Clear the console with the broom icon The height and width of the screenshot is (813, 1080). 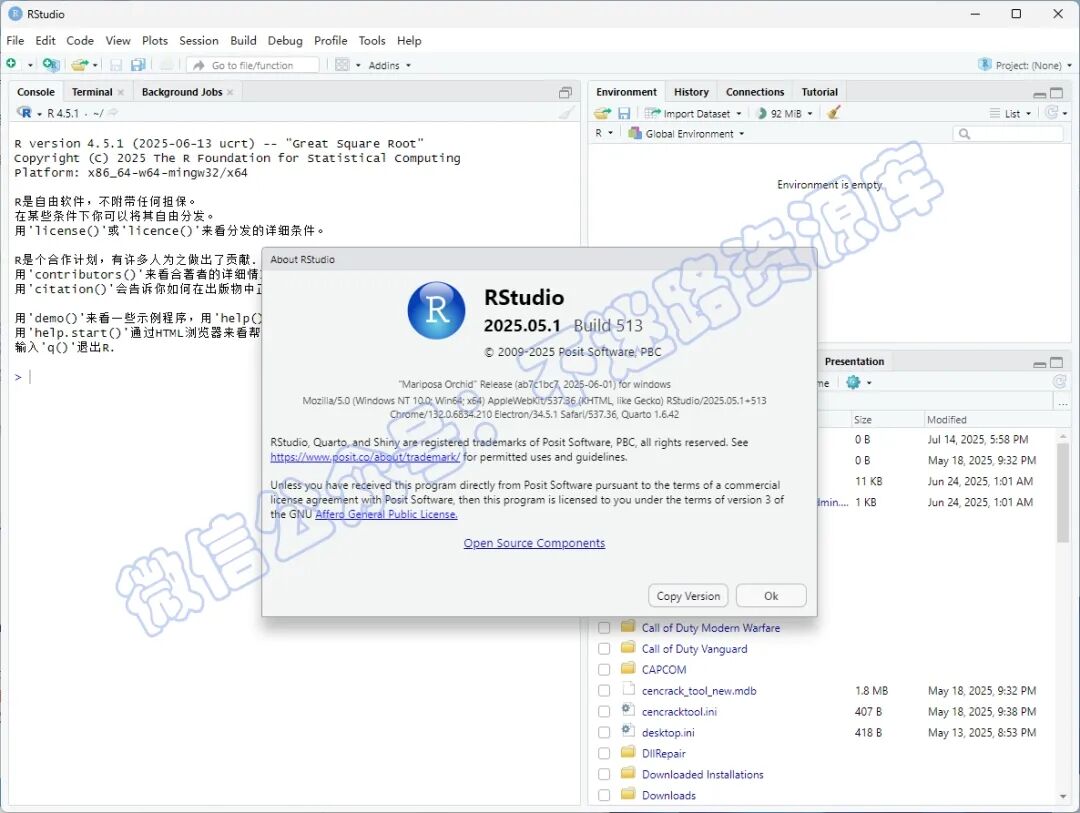pyautogui.click(x=566, y=113)
